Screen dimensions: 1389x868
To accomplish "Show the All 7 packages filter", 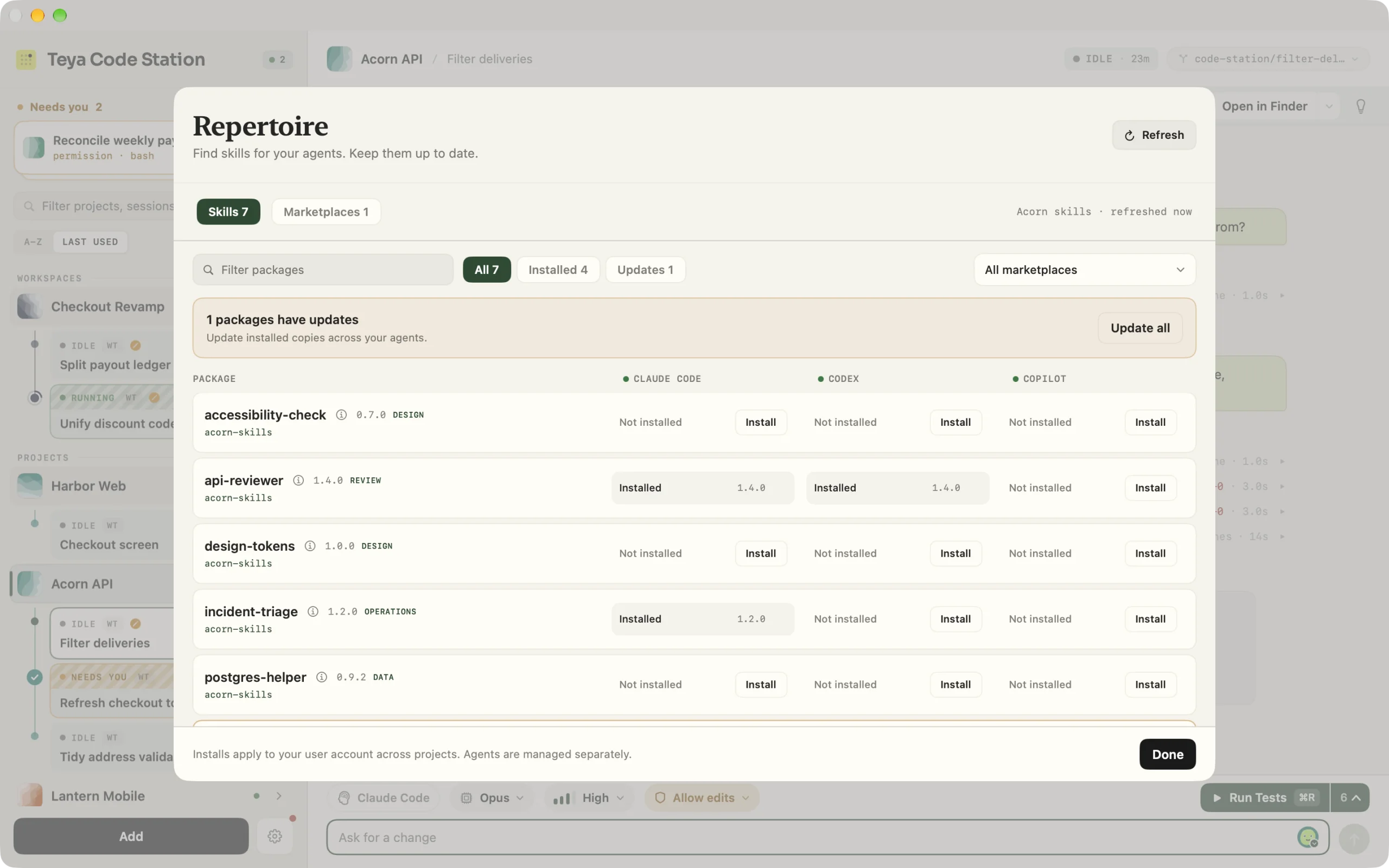I will pyautogui.click(x=487, y=270).
